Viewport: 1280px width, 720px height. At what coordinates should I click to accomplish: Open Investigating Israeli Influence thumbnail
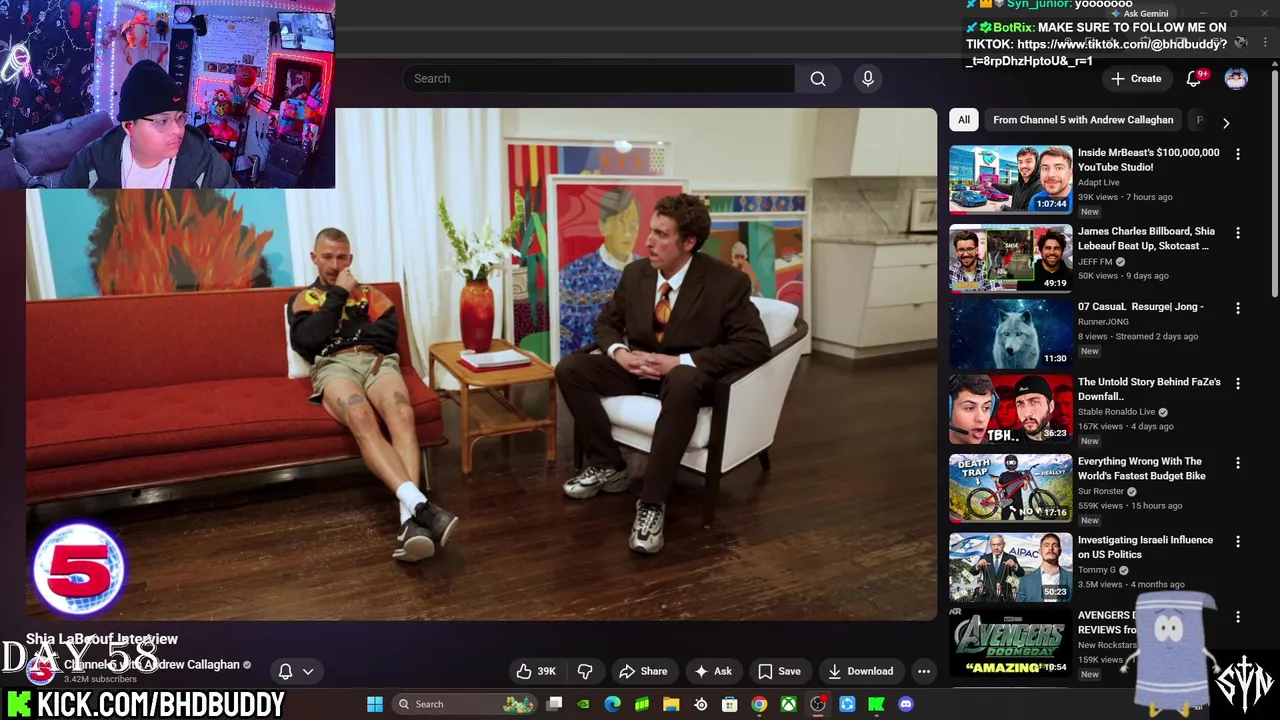[1011, 567]
